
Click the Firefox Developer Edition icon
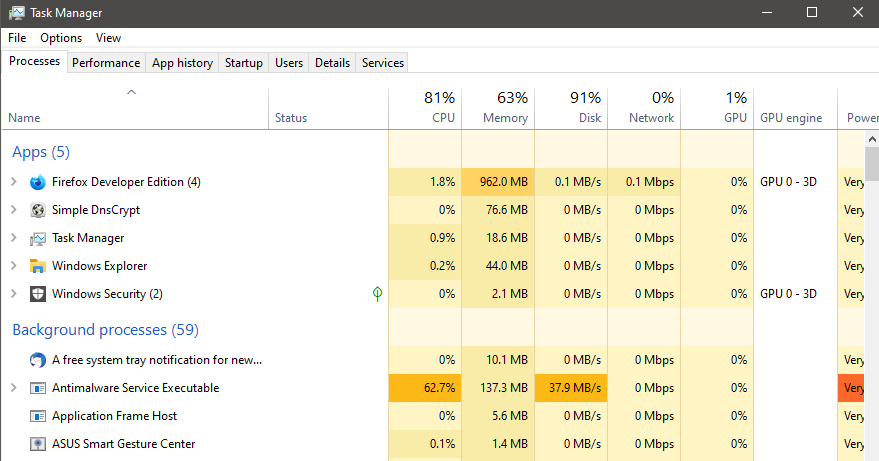tap(38, 182)
